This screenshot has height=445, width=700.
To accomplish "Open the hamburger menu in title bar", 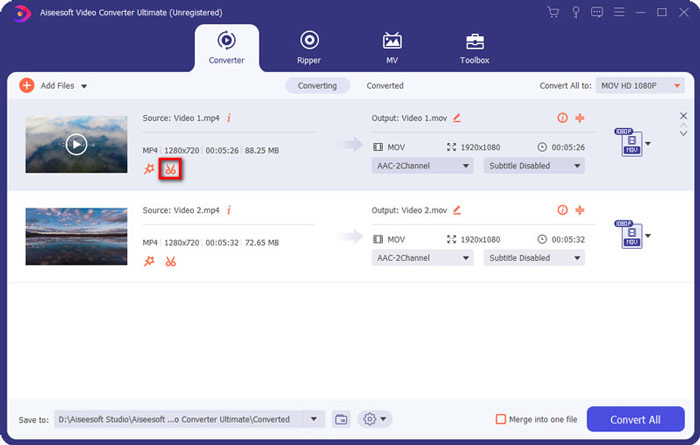I will point(619,12).
